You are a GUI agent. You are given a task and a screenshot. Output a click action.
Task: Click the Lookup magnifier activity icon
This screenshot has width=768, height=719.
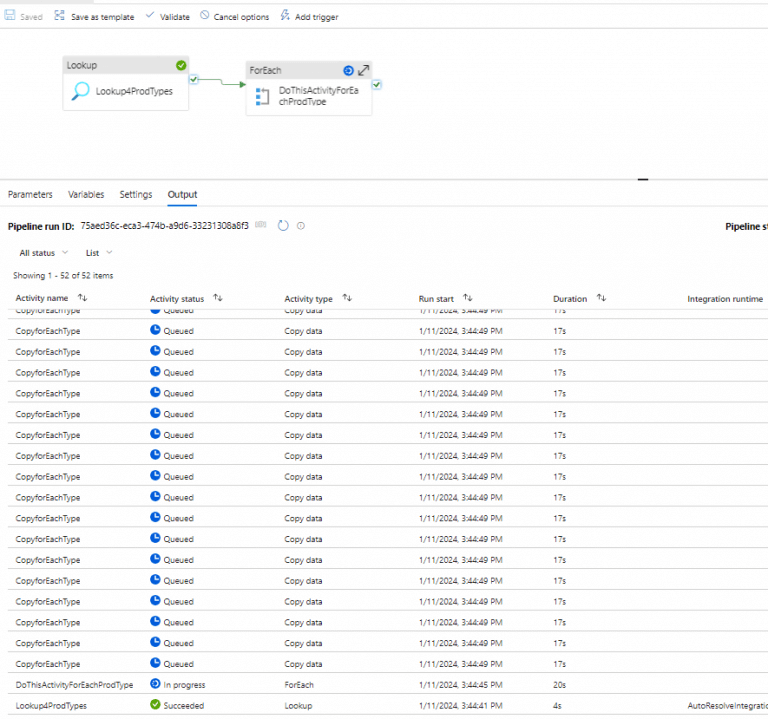(80, 92)
